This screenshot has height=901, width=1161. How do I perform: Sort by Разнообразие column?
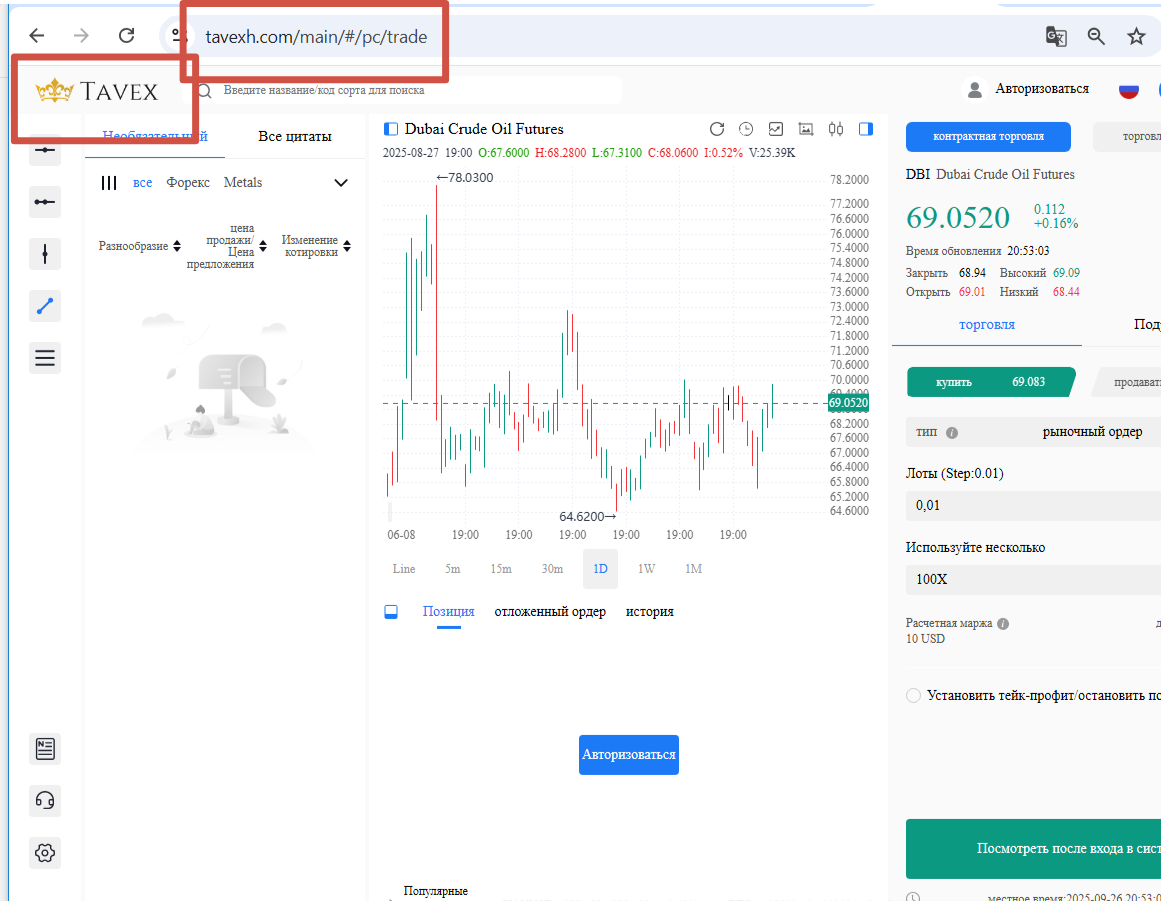[139, 246]
